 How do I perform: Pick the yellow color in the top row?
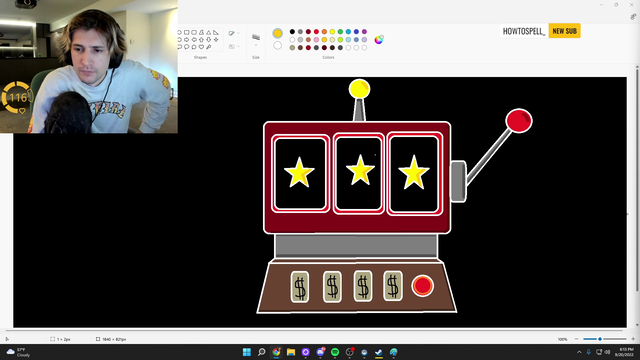tap(332, 31)
